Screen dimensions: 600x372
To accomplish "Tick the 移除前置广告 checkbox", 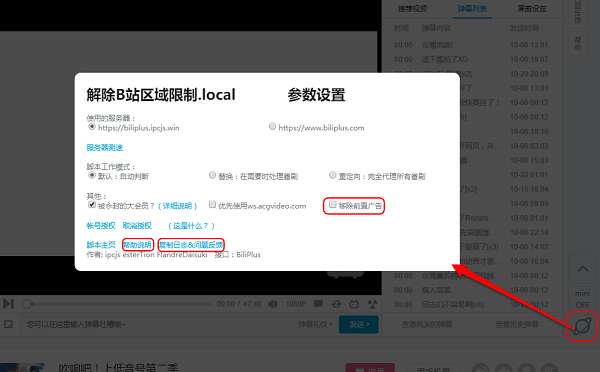I will [x=333, y=205].
